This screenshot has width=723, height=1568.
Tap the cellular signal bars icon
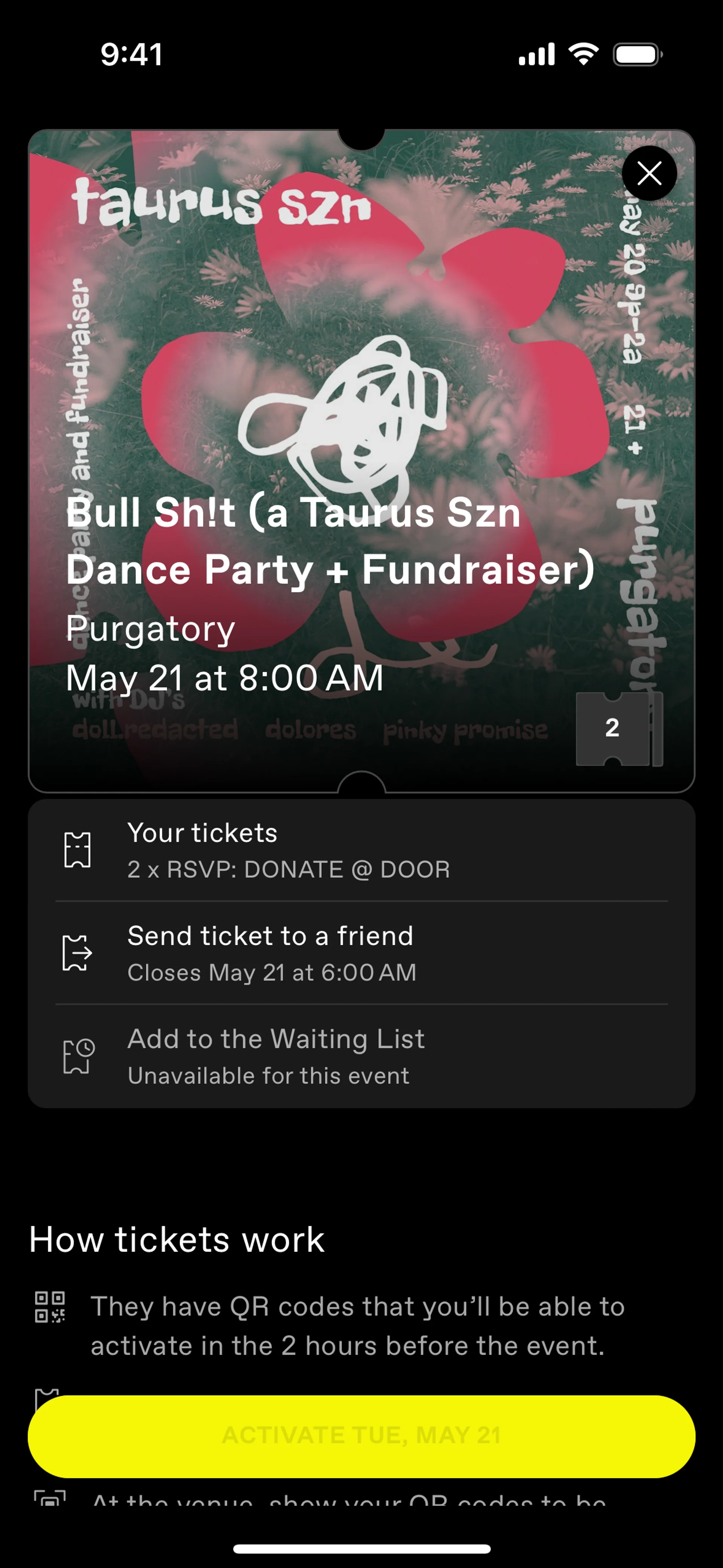tap(536, 54)
